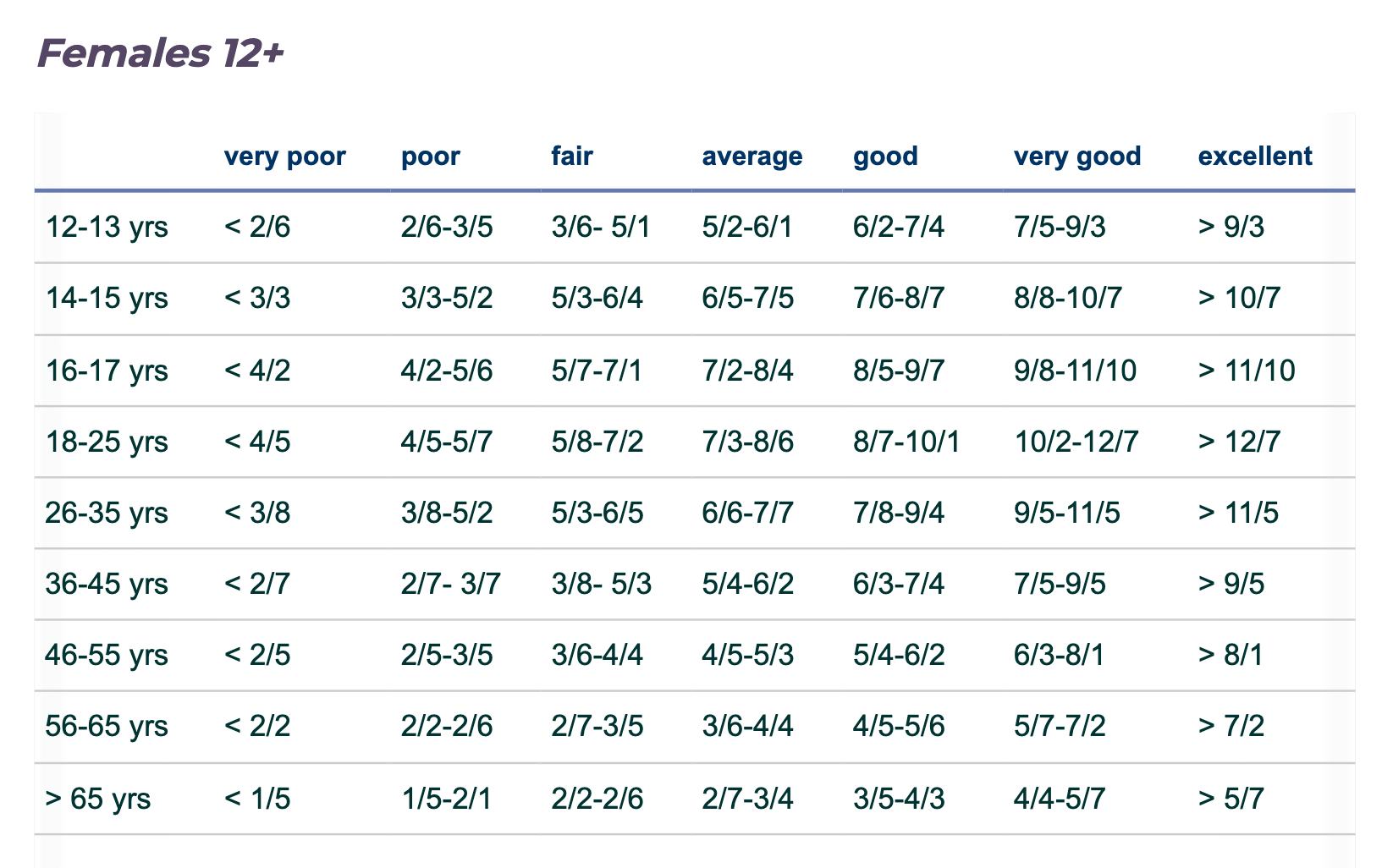1393x868 pixels.
Task: Select the 10/2-12/7 very good cell
Action: click(1076, 442)
